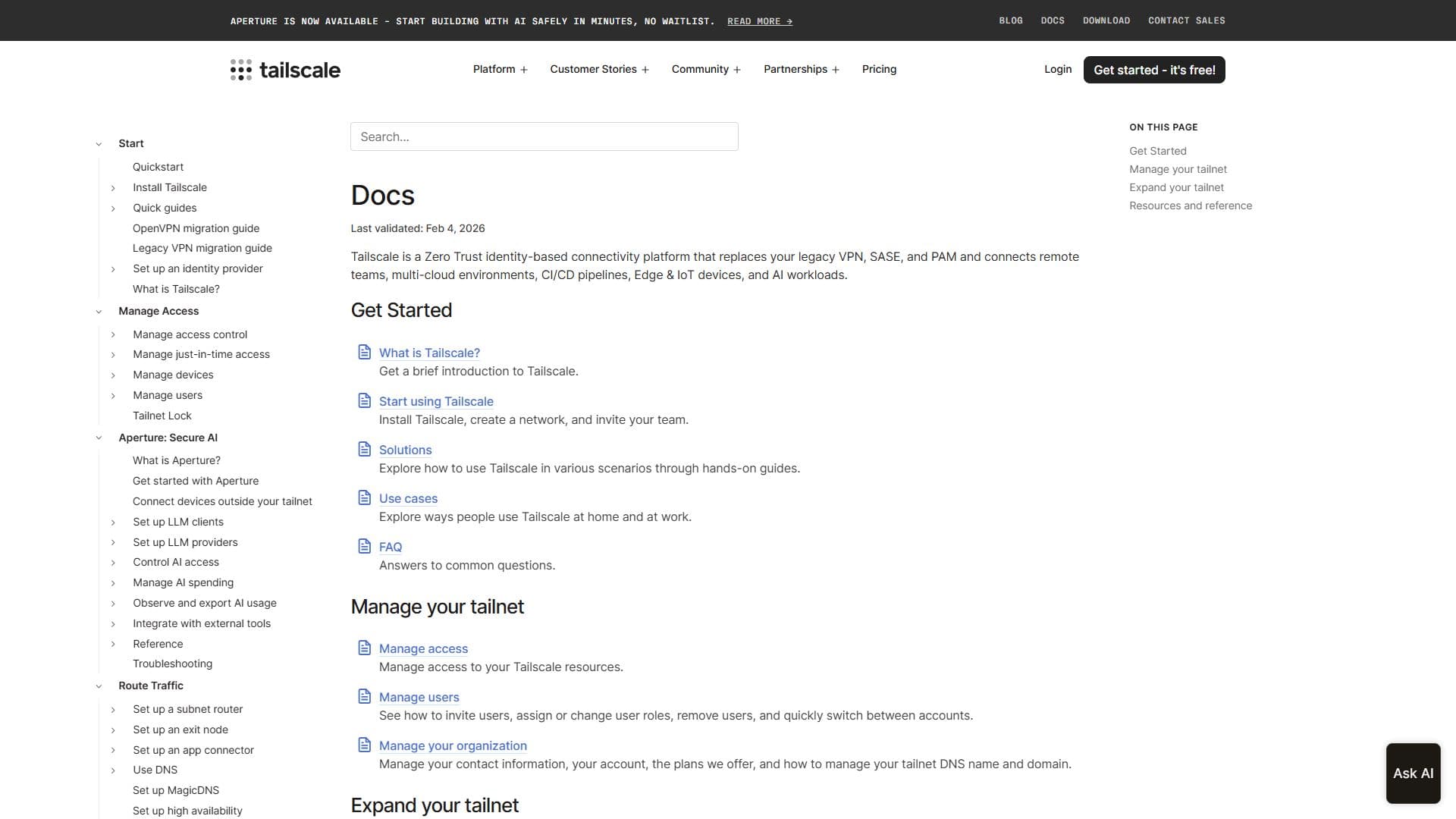The height and width of the screenshot is (819, 1456).
Task: Open What is Aperture? in sidebar
Action: point(176,460)
